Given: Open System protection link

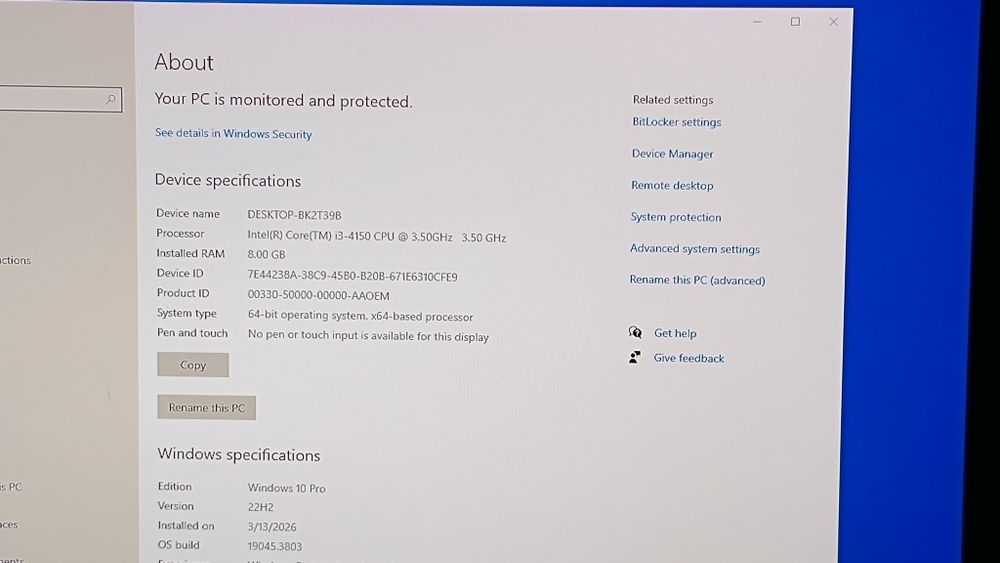Looking at the screenshot, I should 676,217.
